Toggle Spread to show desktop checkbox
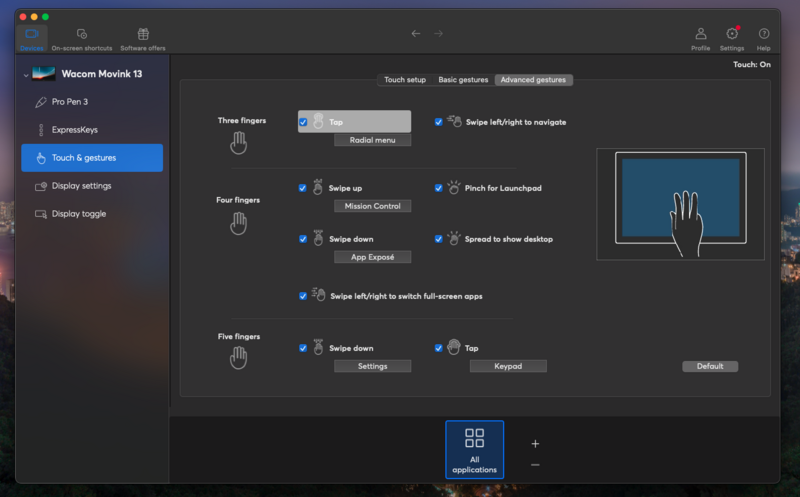The height and width of the screenshot is (497, 800). coord(438,239)
